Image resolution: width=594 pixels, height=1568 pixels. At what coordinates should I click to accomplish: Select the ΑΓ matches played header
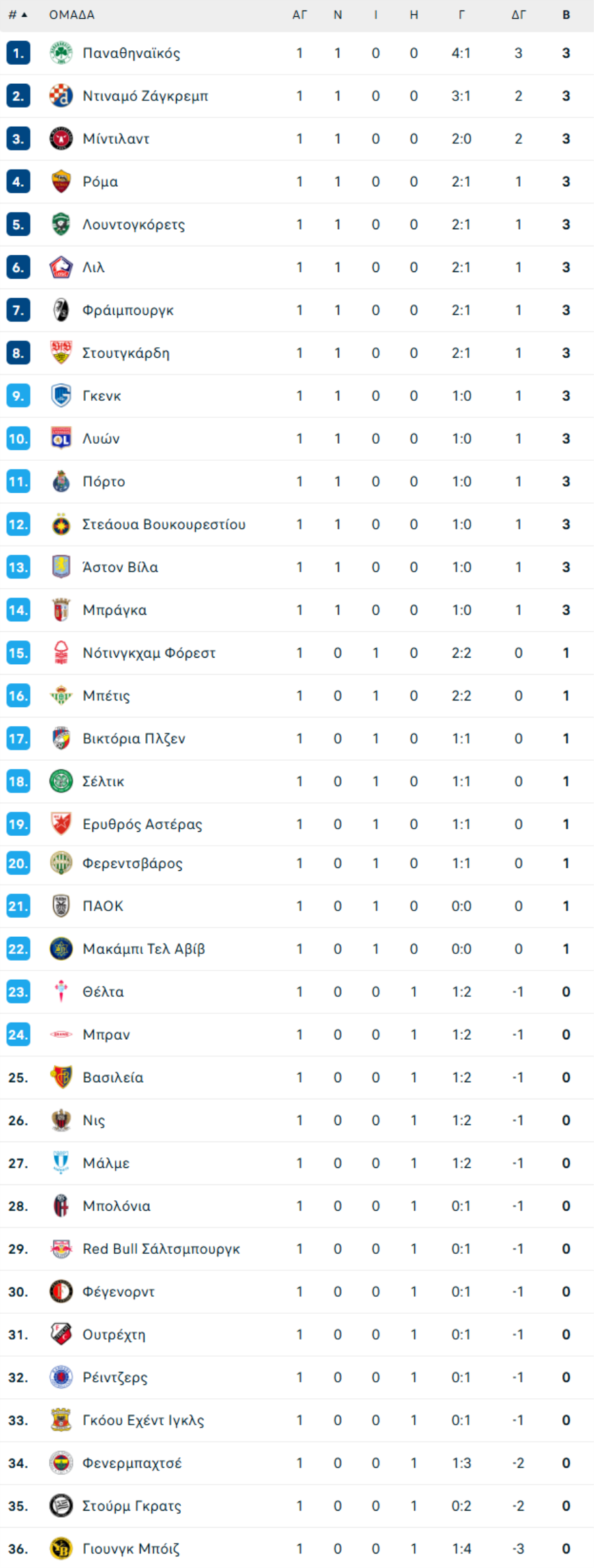pos(300,15)
